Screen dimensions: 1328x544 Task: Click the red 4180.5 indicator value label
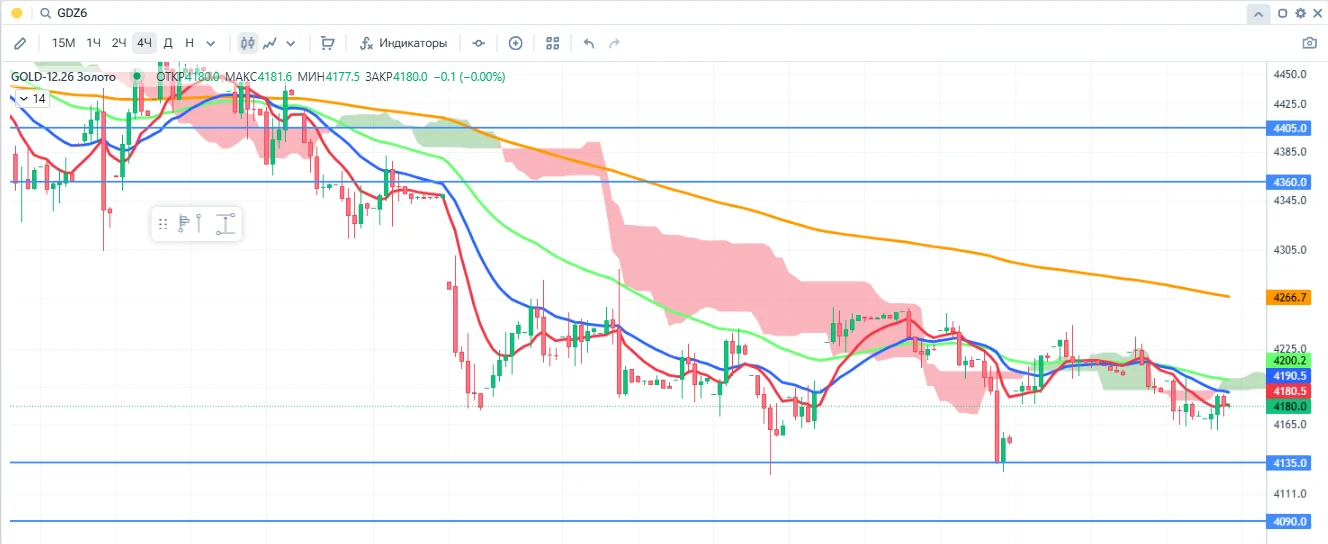coord(1291,391)
